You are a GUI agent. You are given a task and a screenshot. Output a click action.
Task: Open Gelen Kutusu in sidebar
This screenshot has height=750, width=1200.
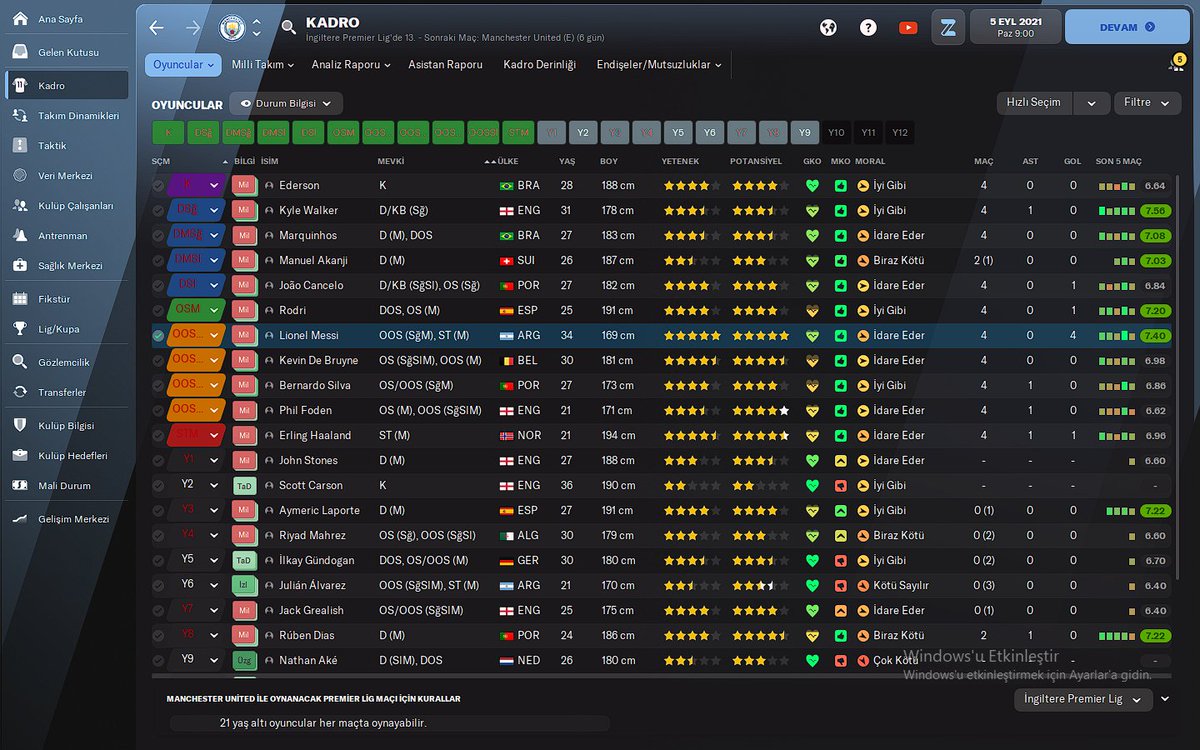67,52
